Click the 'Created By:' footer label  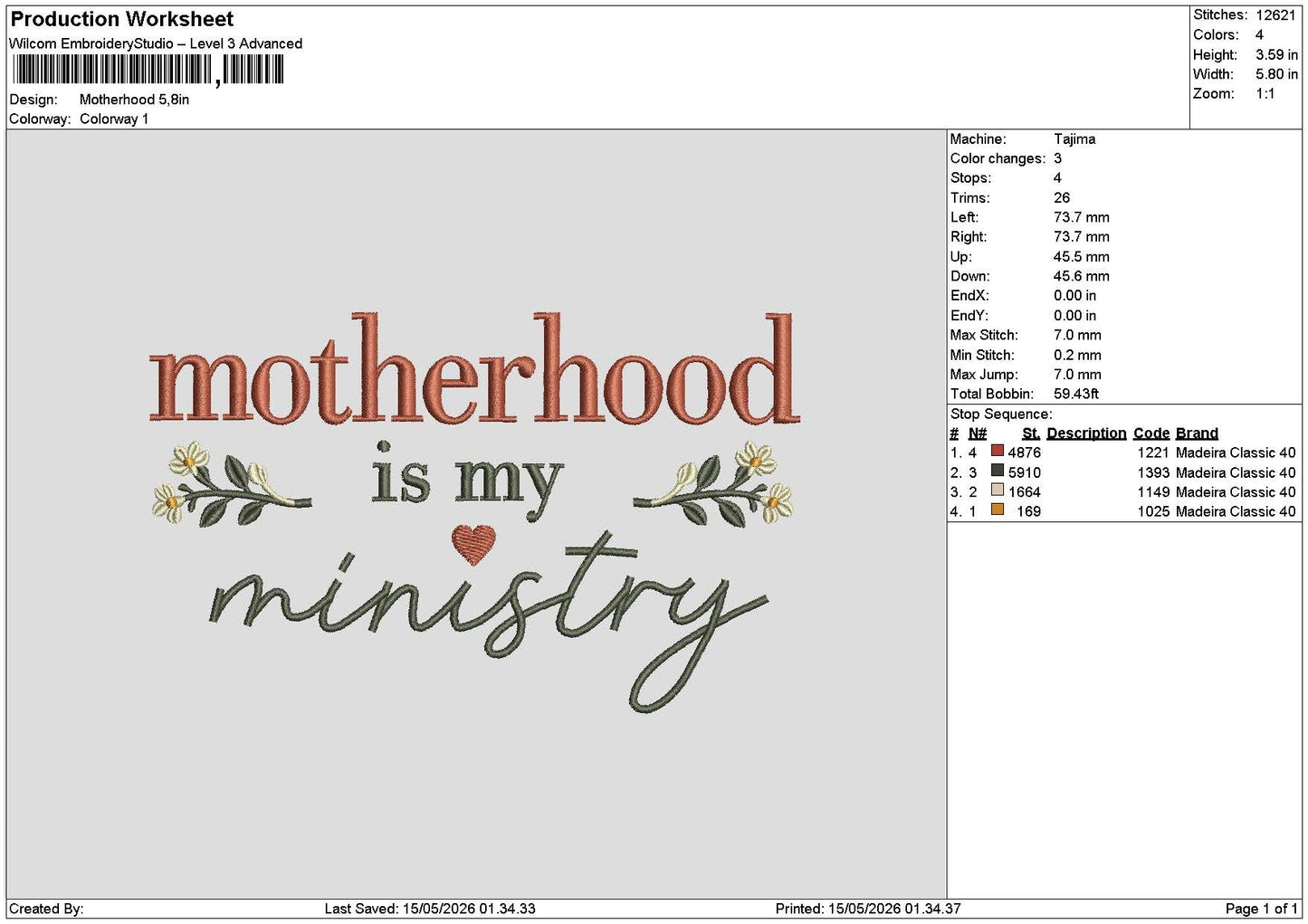pyautogui.click(x=46, y=909)
